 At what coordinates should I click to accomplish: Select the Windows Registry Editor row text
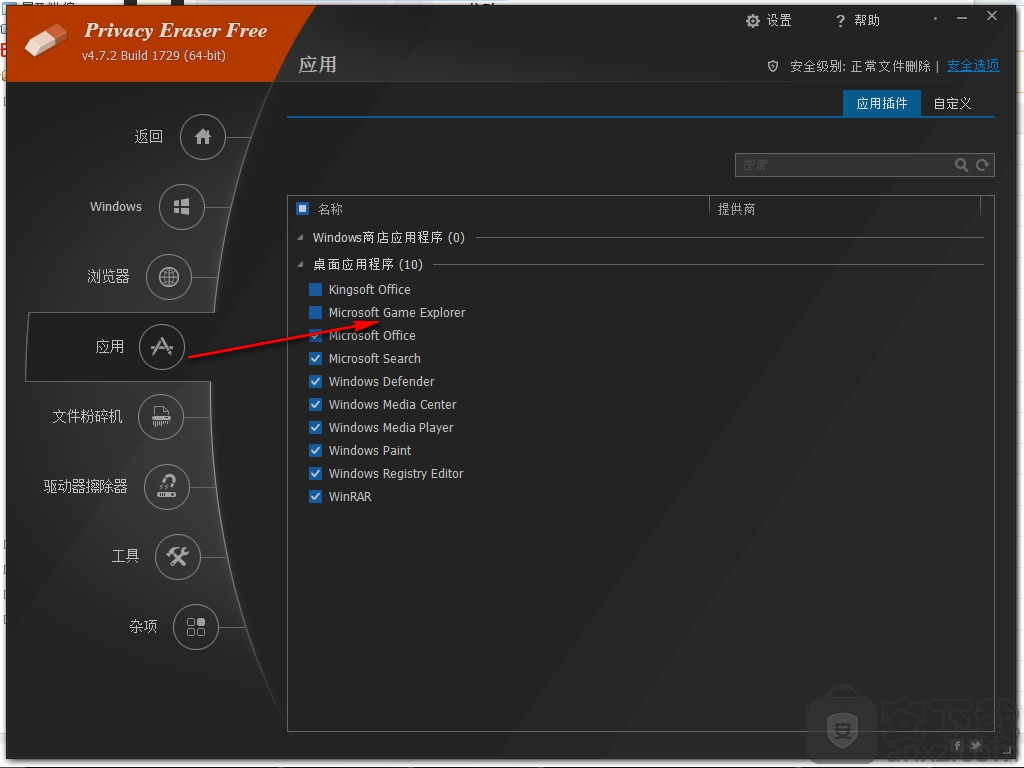click(396, 473)
